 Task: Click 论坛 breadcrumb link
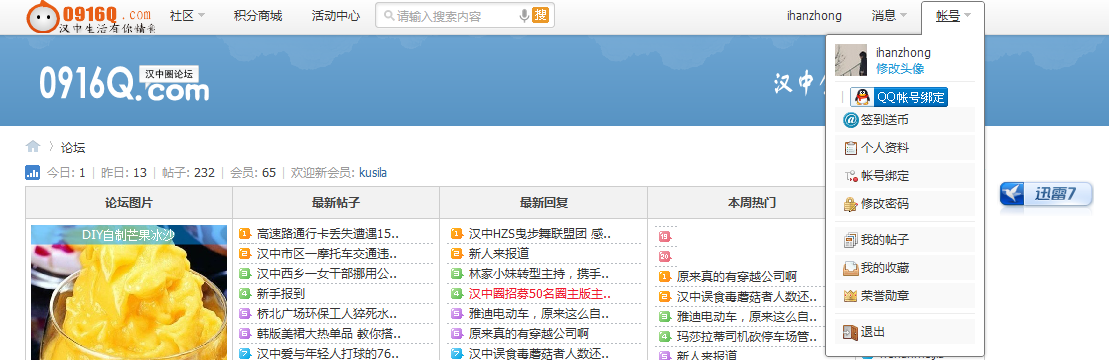(73, 147)
